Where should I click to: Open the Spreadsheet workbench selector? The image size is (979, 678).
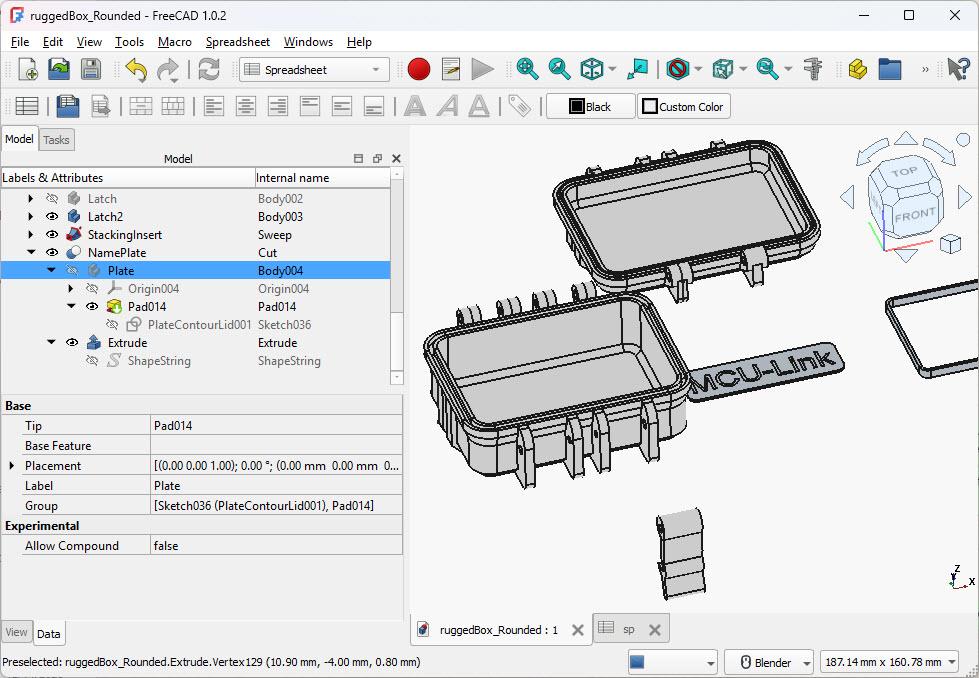(x=313, y=69)
